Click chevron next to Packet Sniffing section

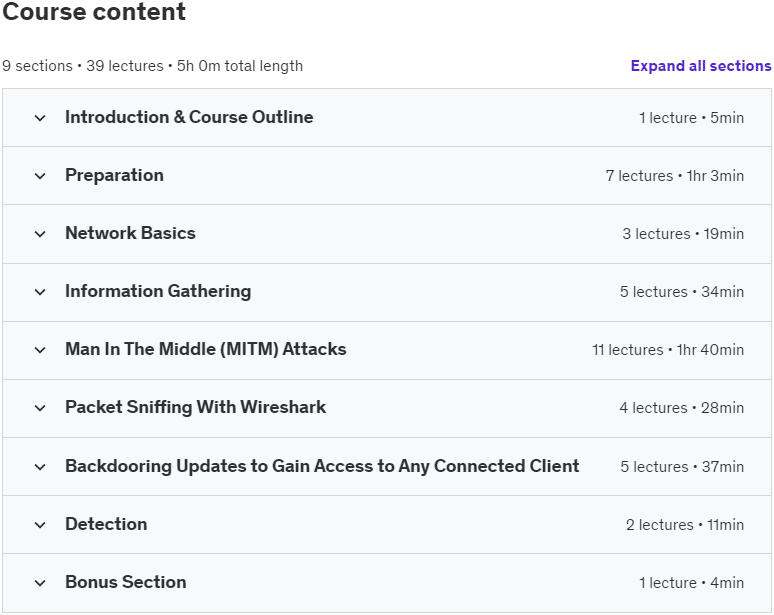pyautogui.click(x=40, y=408)
